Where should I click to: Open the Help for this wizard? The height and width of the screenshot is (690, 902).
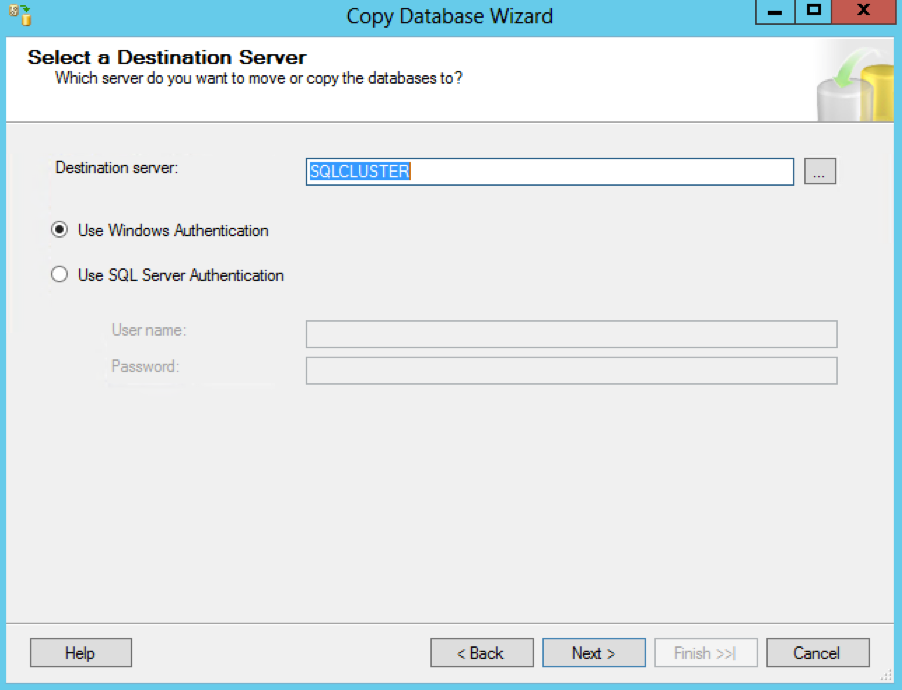[81, 653]
